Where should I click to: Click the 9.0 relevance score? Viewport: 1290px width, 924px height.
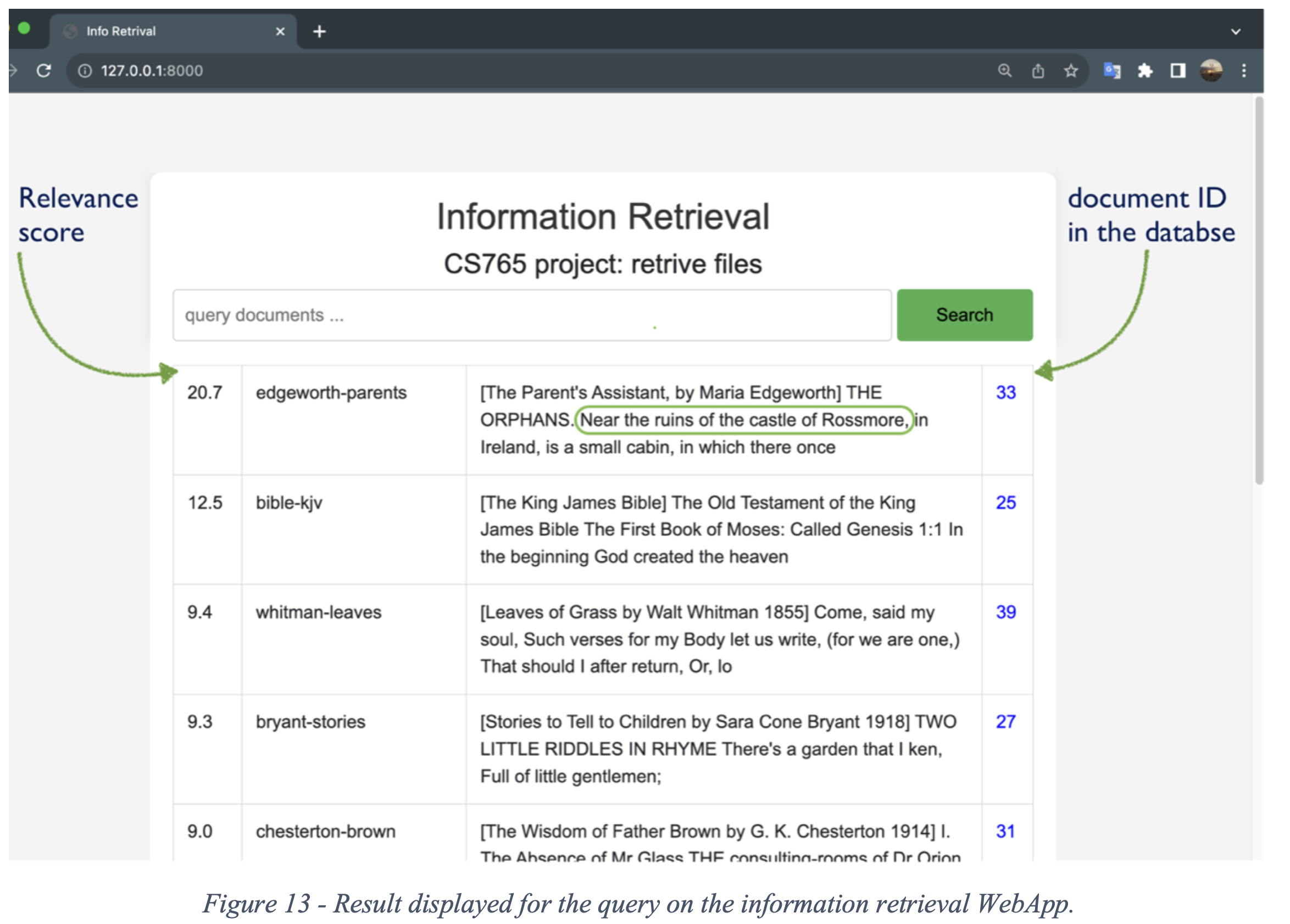point(199,831)
